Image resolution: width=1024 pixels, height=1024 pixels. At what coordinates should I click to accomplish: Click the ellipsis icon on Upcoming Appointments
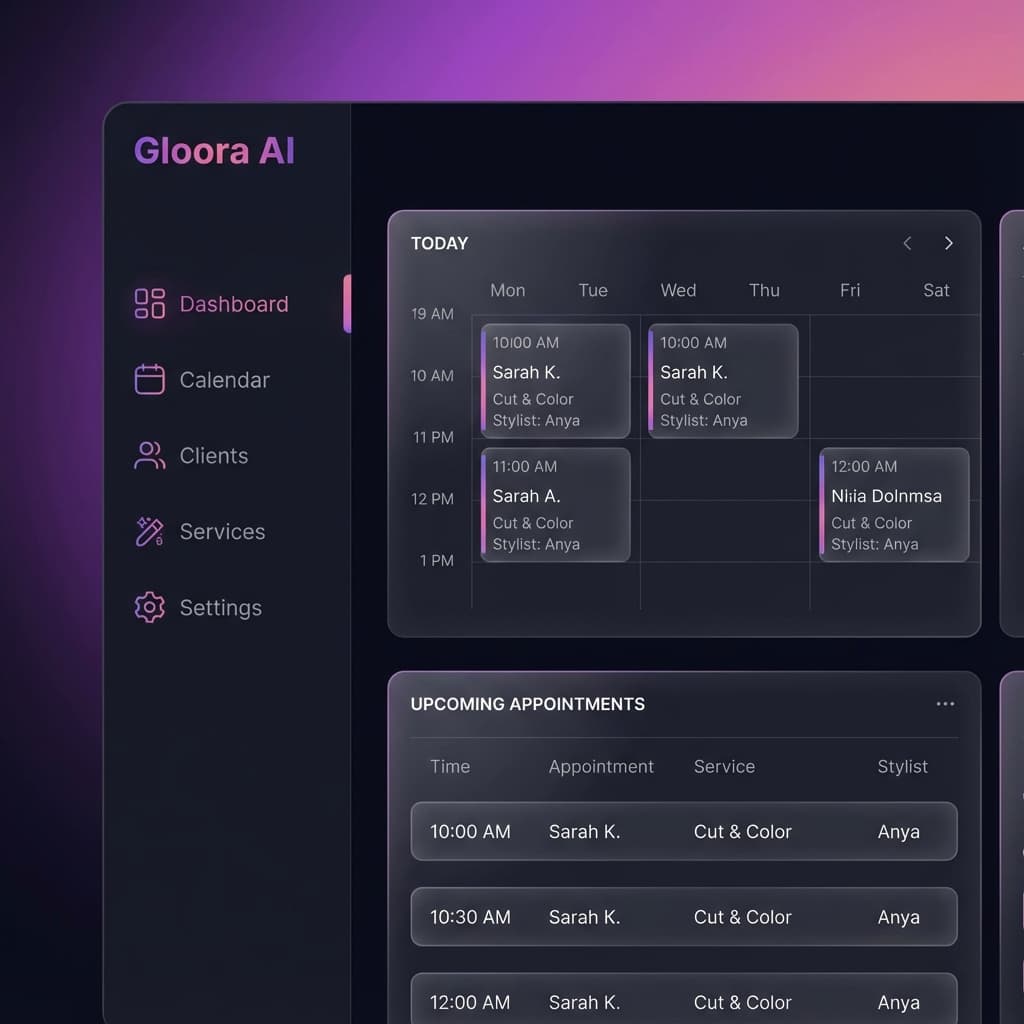945,703
